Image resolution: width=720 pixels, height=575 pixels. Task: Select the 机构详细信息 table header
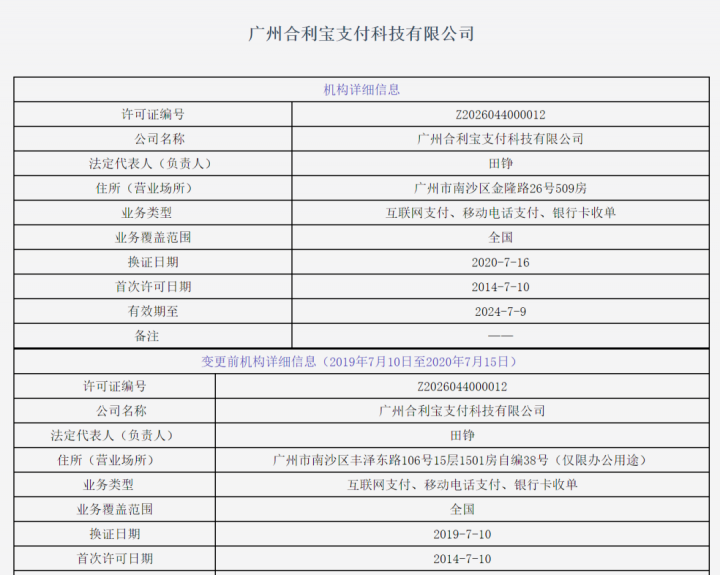coord(361,90)
